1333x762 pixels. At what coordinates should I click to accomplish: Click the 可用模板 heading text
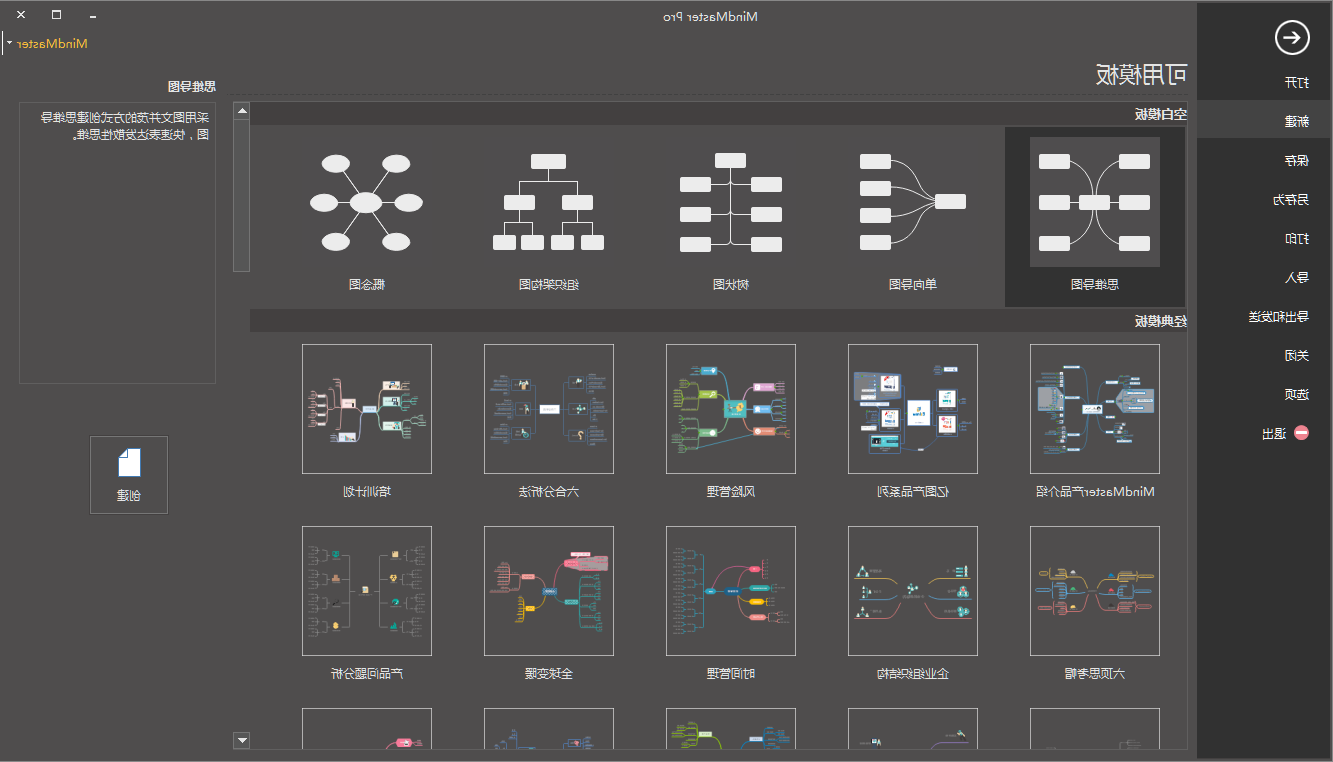1141,74
